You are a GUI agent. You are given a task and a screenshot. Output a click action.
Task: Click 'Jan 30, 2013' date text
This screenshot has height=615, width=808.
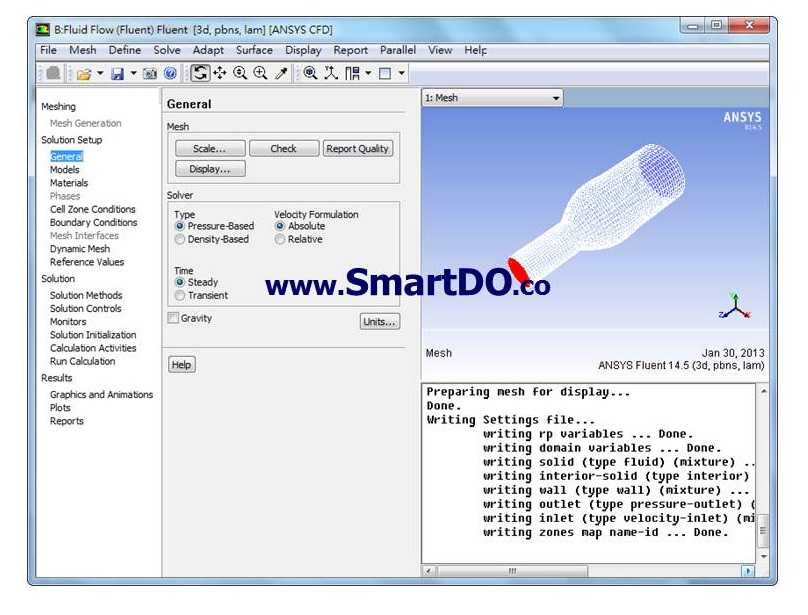pos(733,353)
